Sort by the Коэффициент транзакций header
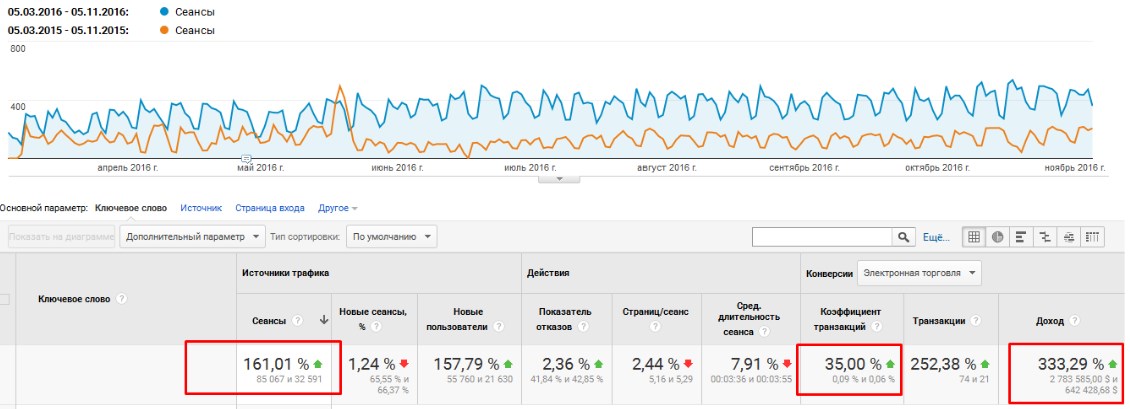This screenshot has height=409, width=1130. 850,320
